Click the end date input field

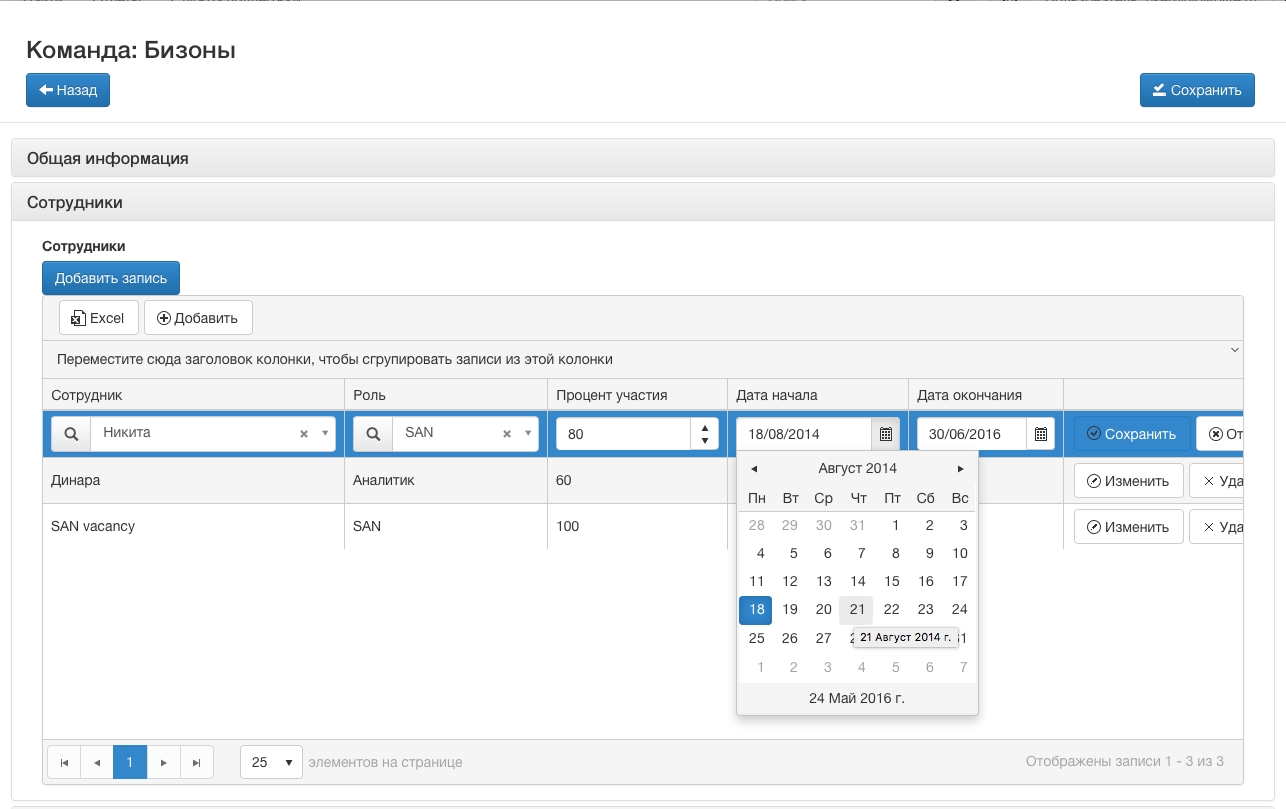(x=972, y=434)
